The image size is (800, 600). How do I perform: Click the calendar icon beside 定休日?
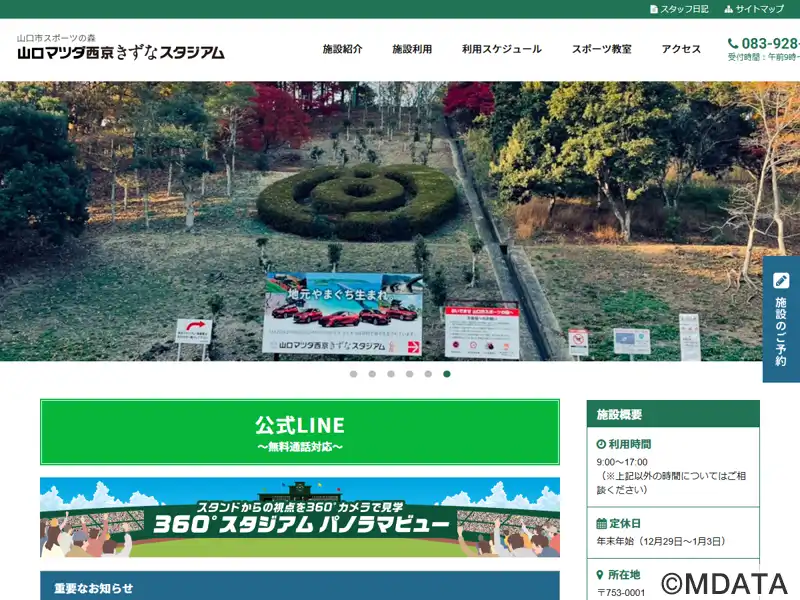point(602,523)
